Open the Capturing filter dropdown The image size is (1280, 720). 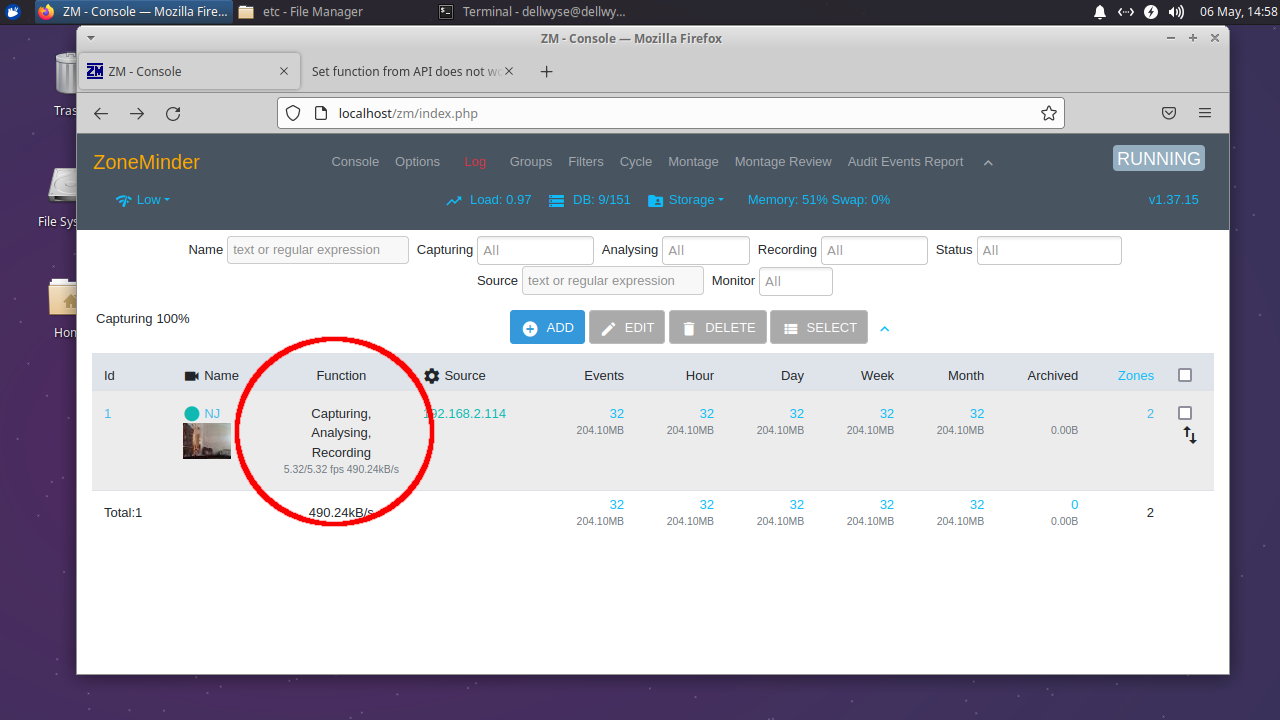coord(535,250)
